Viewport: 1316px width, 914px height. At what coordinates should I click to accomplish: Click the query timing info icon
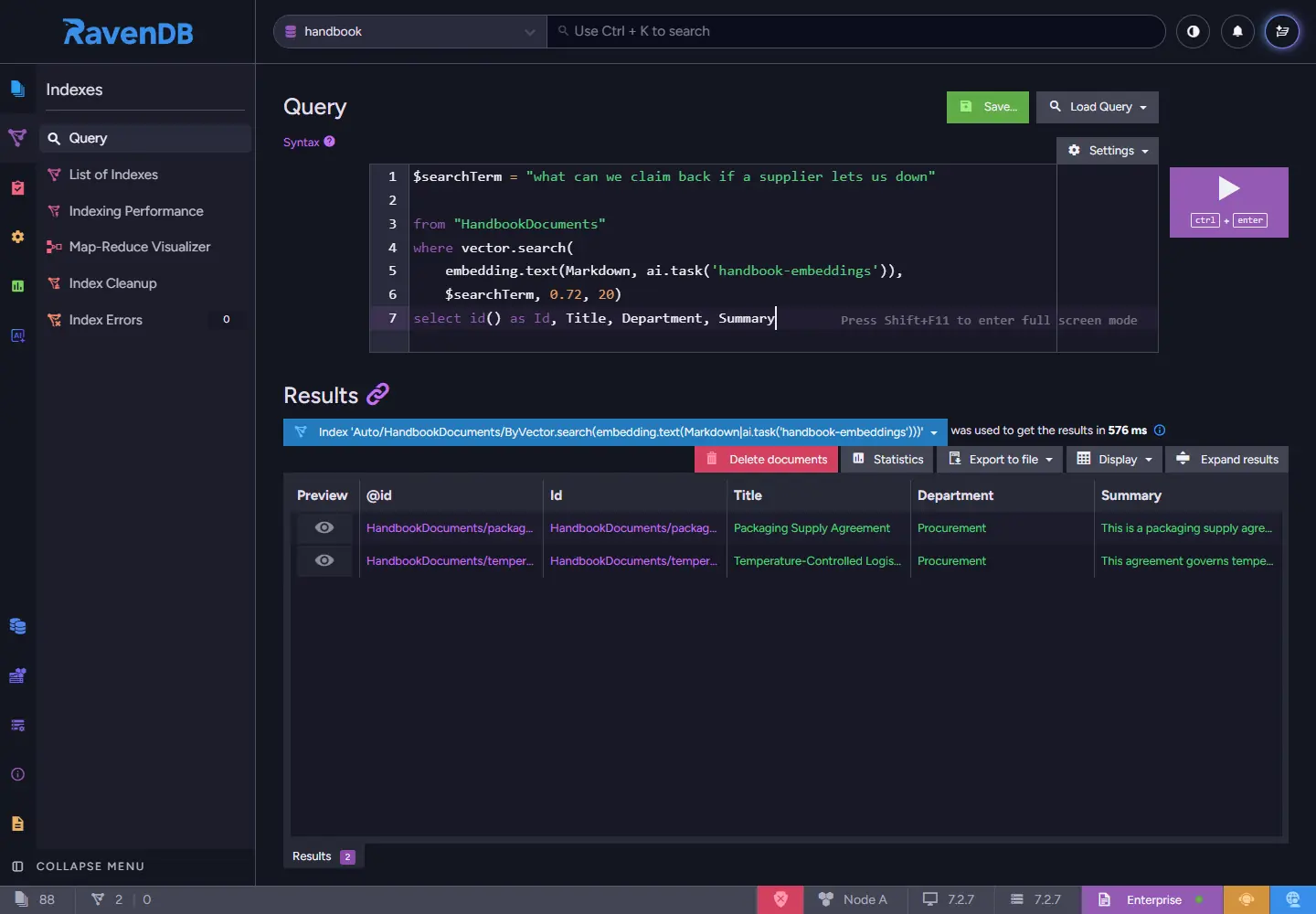click(1160, 430)
